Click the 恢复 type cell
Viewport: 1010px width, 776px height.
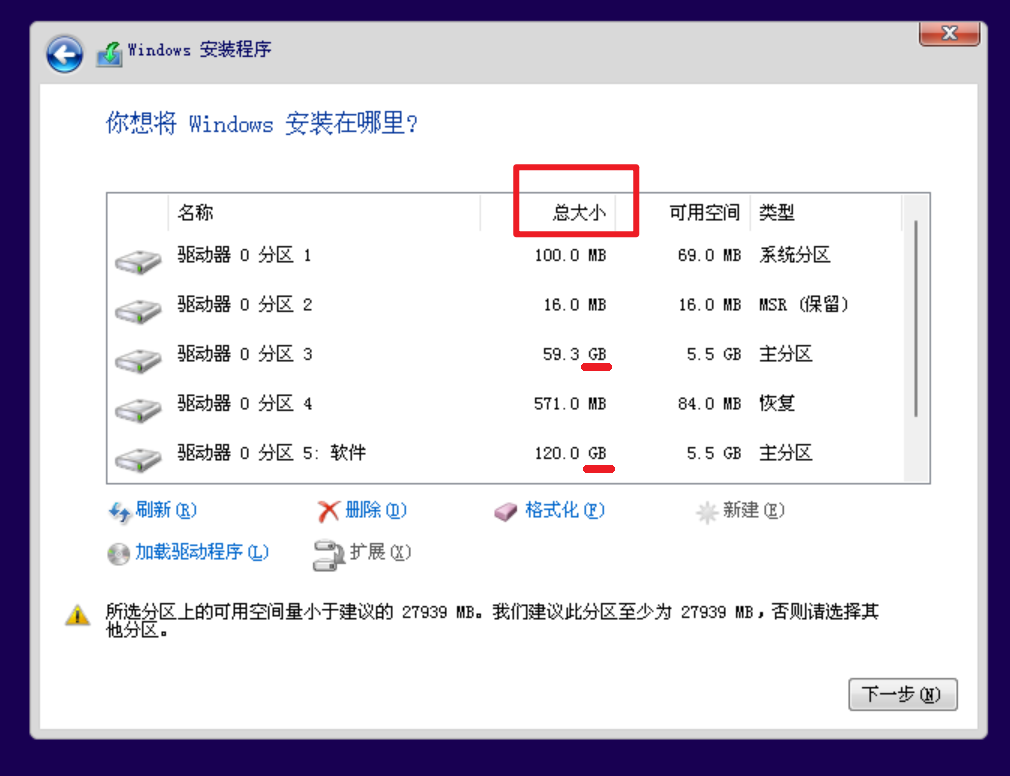pos(777,403)
